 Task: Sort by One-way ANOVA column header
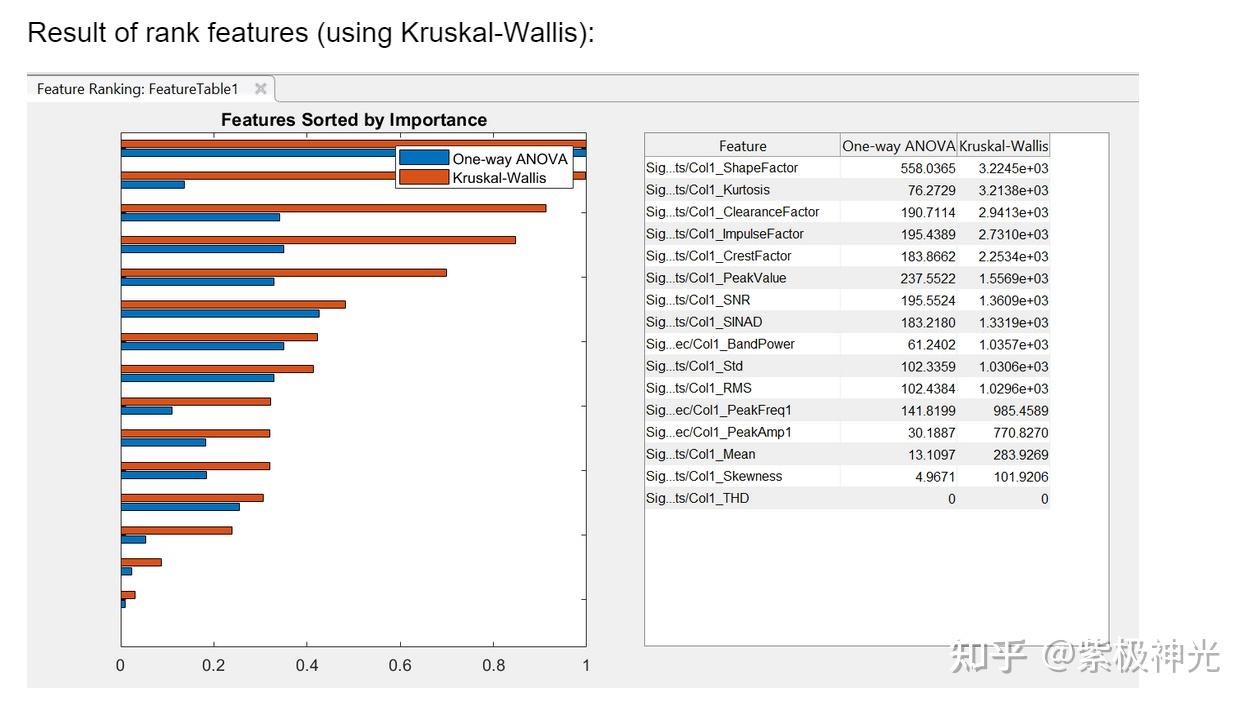point(898,146)
